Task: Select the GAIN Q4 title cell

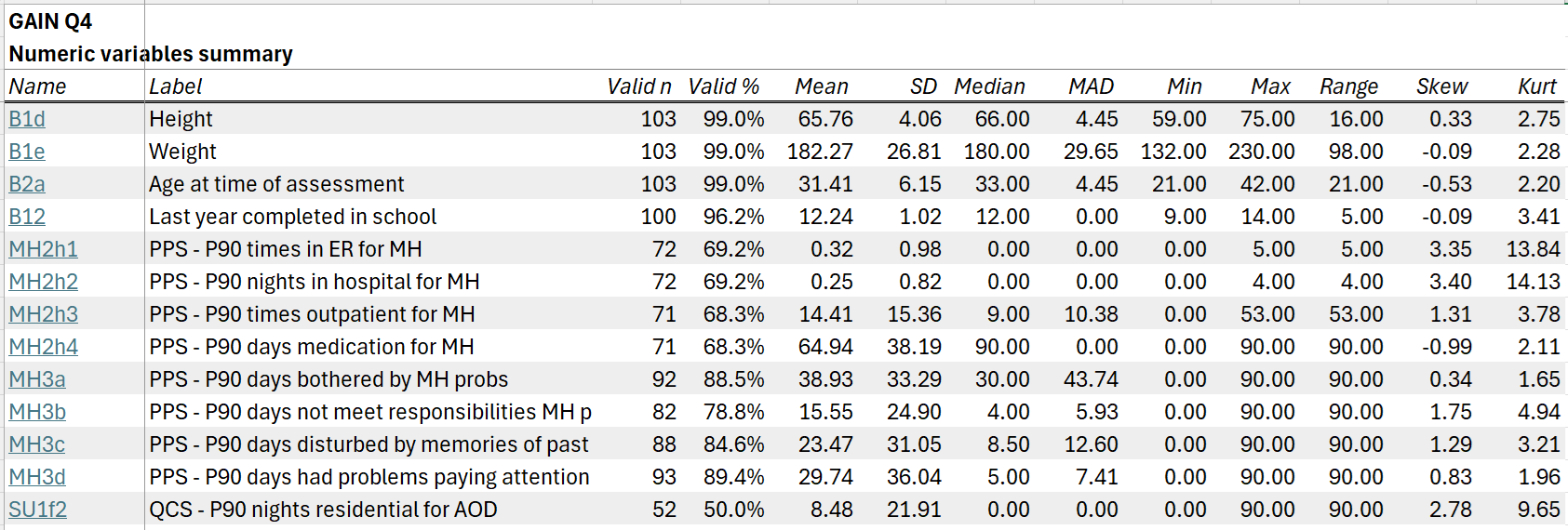Action: pos(50,21)
